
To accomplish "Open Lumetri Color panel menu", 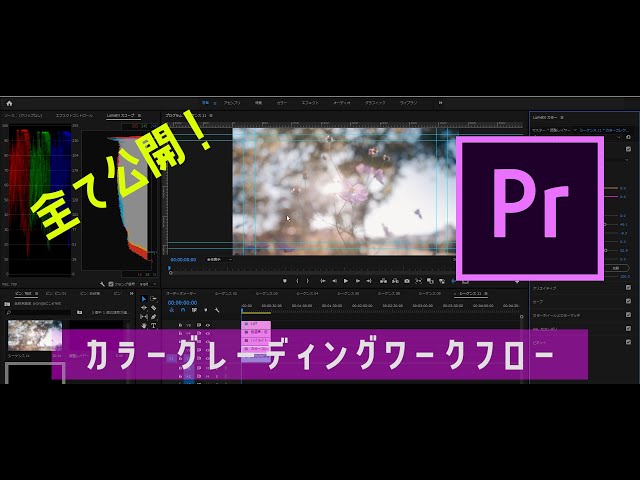I will coord(562,118).
